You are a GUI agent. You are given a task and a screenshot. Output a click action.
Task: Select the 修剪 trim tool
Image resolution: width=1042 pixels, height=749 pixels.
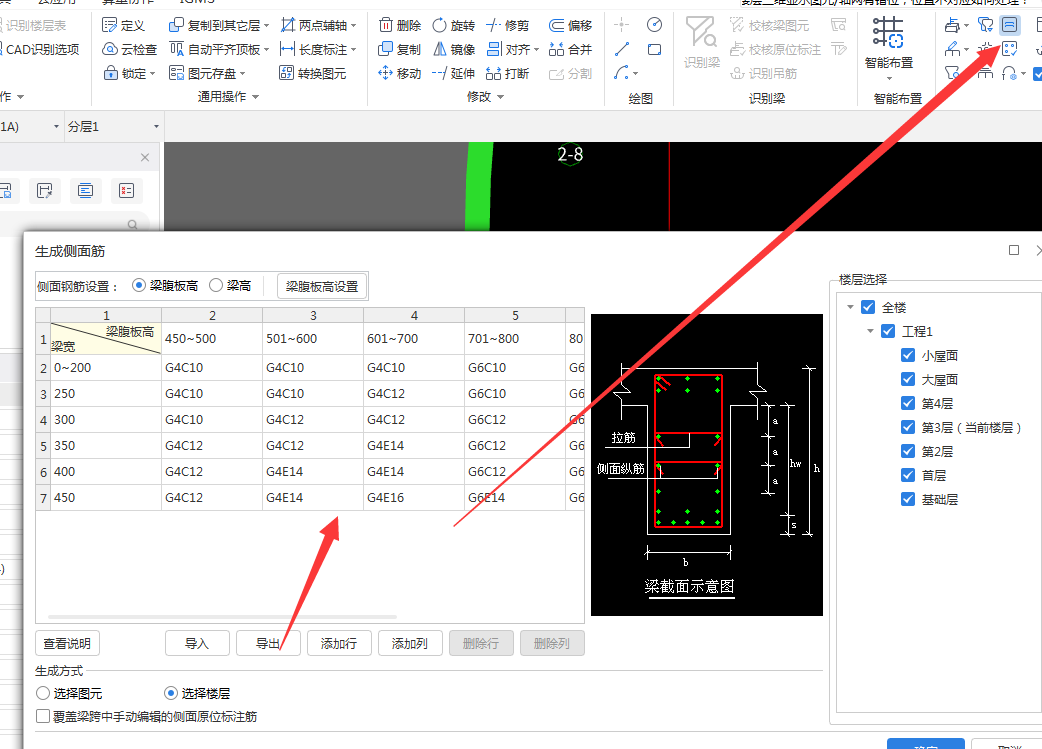point(507,25)
